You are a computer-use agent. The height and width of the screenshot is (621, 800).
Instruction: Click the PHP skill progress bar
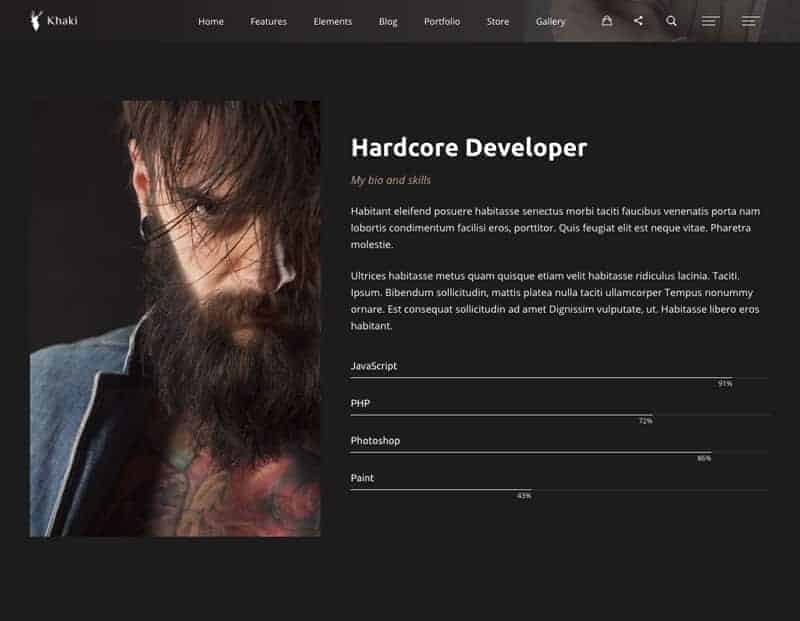[x=501, y=415]
